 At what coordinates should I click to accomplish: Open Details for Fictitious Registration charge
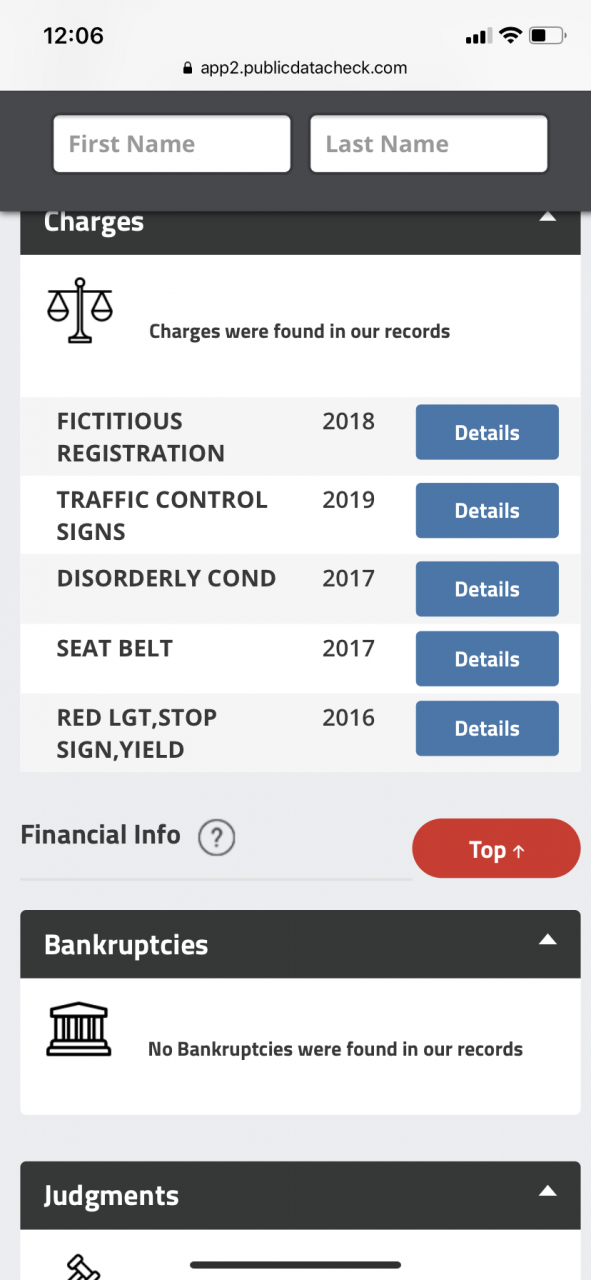[487, 432]
